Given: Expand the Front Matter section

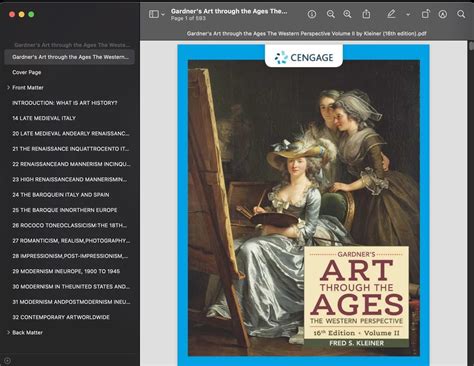Looking at the screenshot, I should point(8,87).
